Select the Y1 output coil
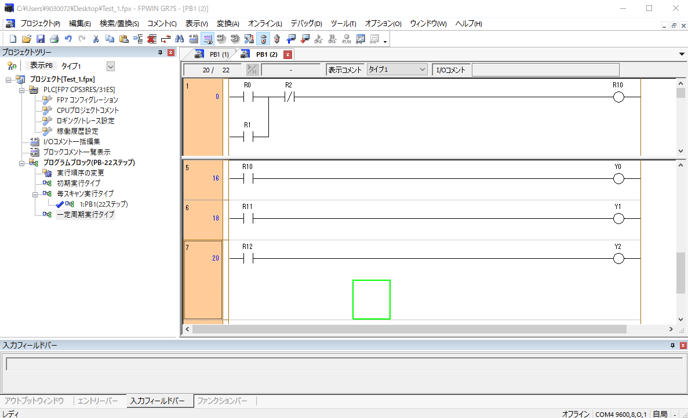This screenshot has height=418, width=688. [x=618, y=218]
